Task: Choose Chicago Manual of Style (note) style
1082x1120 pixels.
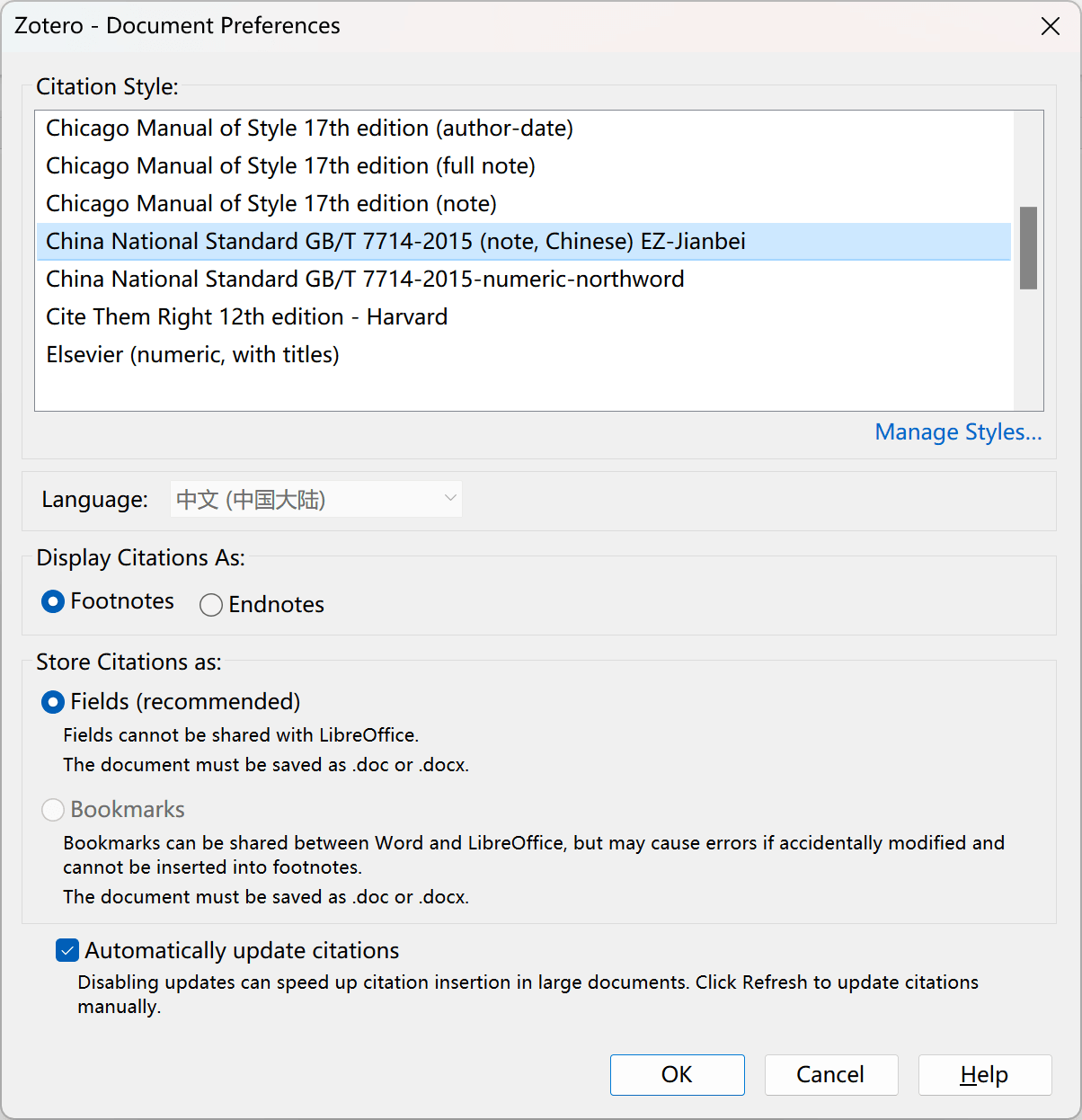Action: pyautogui.click(x=270, y=204)
